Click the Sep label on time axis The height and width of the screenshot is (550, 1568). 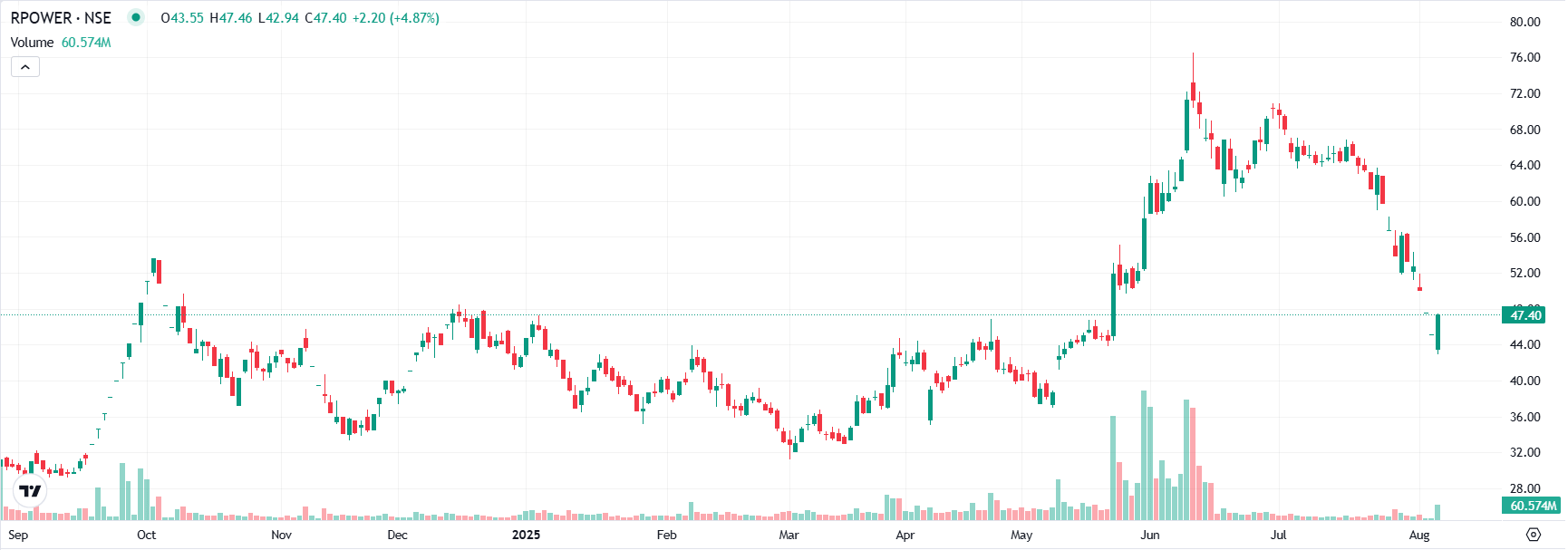point(18,535)
